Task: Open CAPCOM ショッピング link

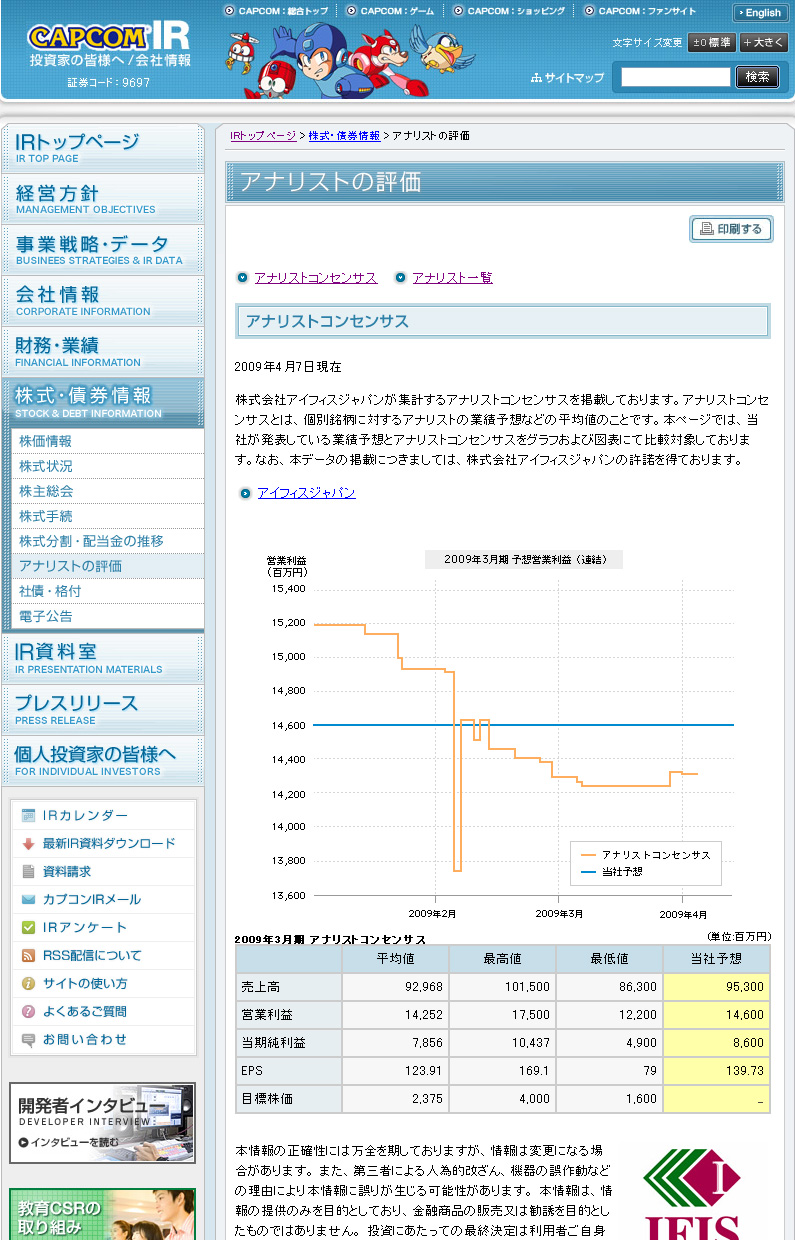Action: tap(509, 11)
